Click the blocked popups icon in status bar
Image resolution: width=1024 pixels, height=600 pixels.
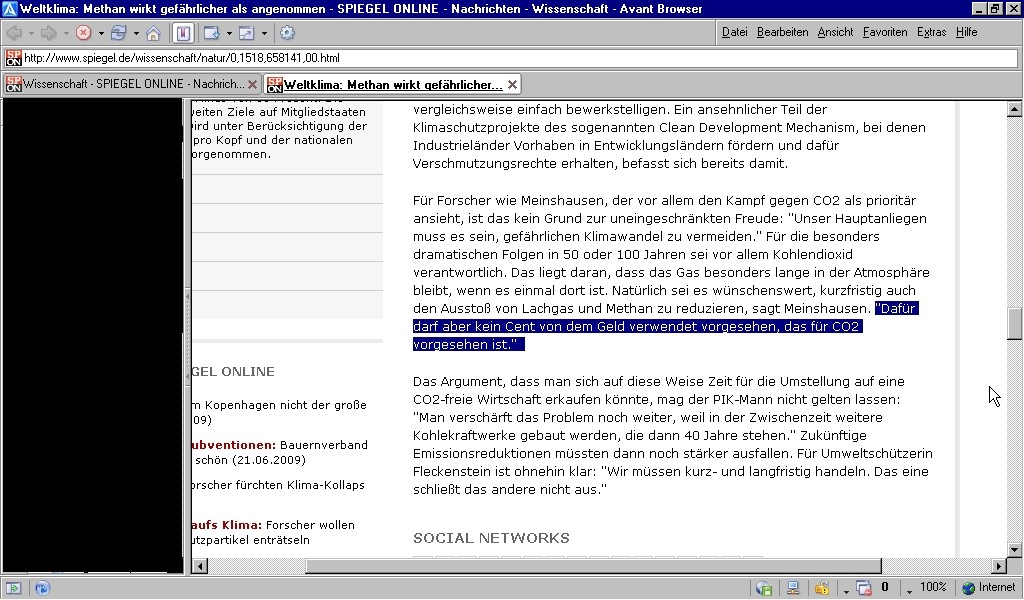[x=864, y=588]
